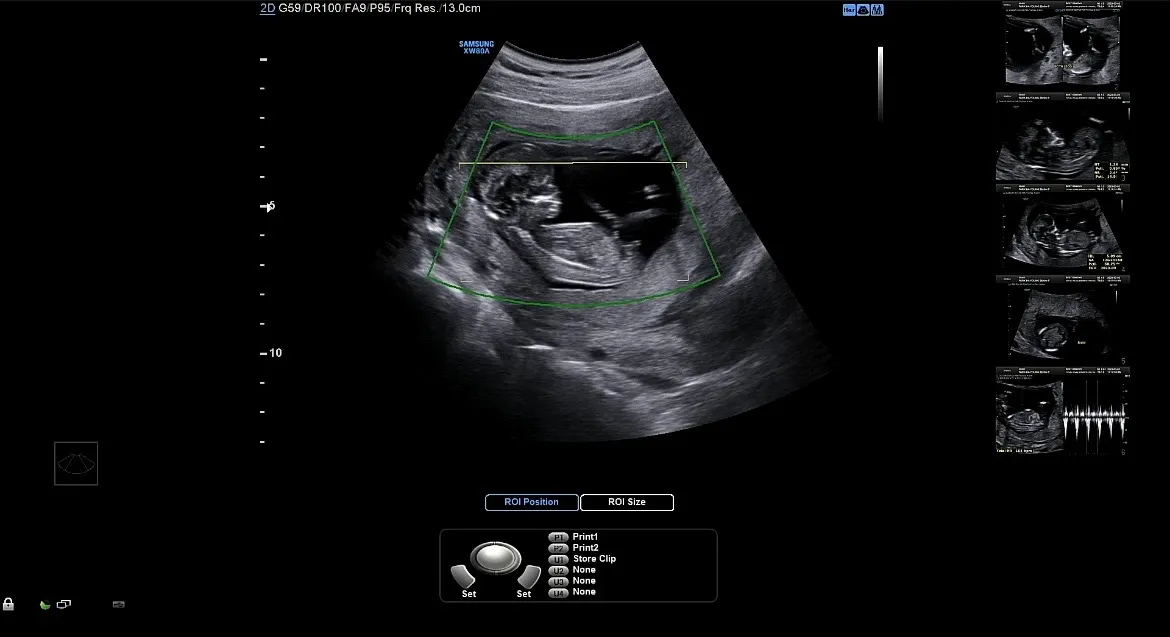Click the depth scale 10 marker
This screenshot has height=637, width=1170.
[272, 353]
